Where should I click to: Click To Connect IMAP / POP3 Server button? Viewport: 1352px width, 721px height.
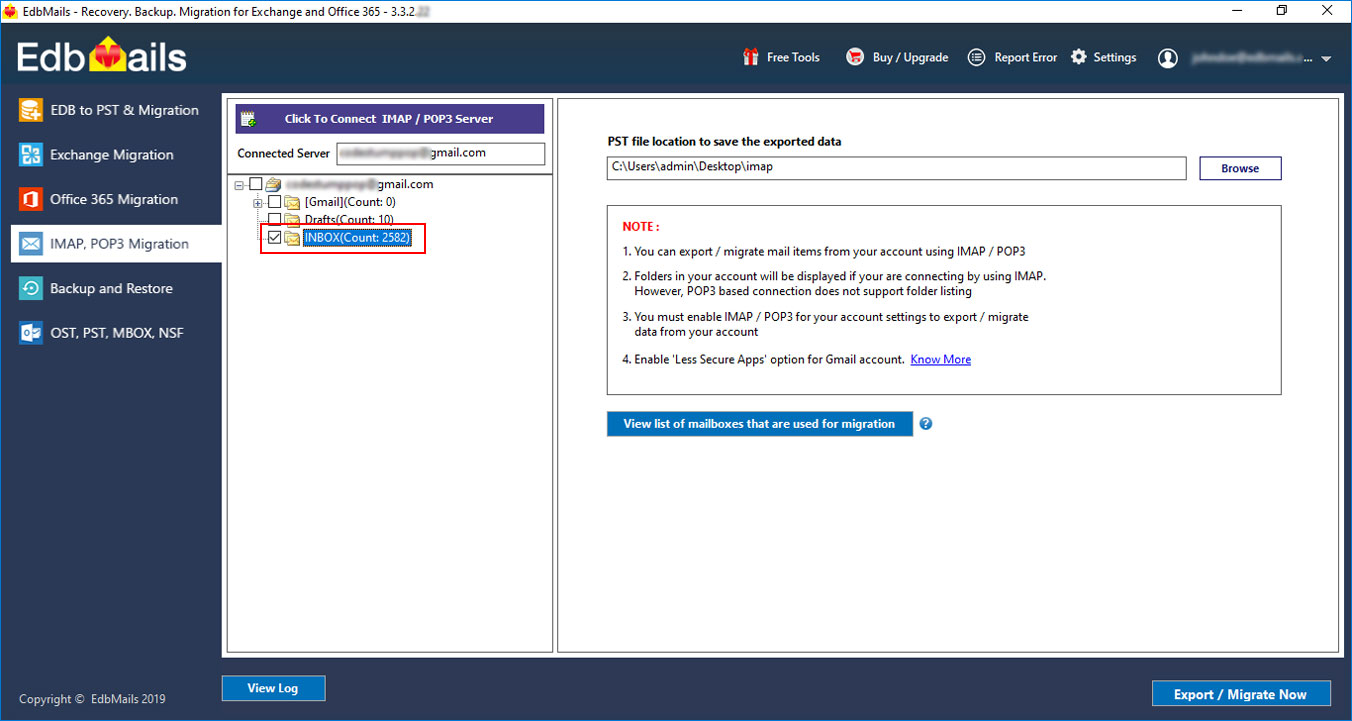[x=390, y=119]
